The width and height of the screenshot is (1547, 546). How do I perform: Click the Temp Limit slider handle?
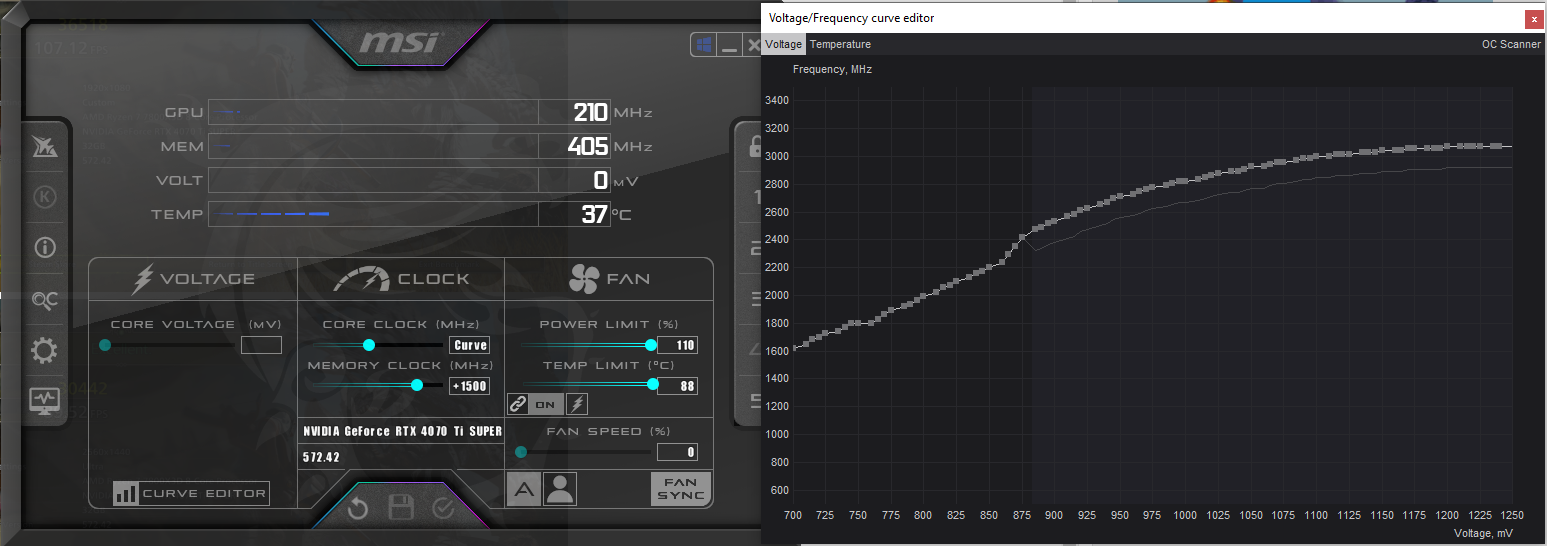coord(653,385)
